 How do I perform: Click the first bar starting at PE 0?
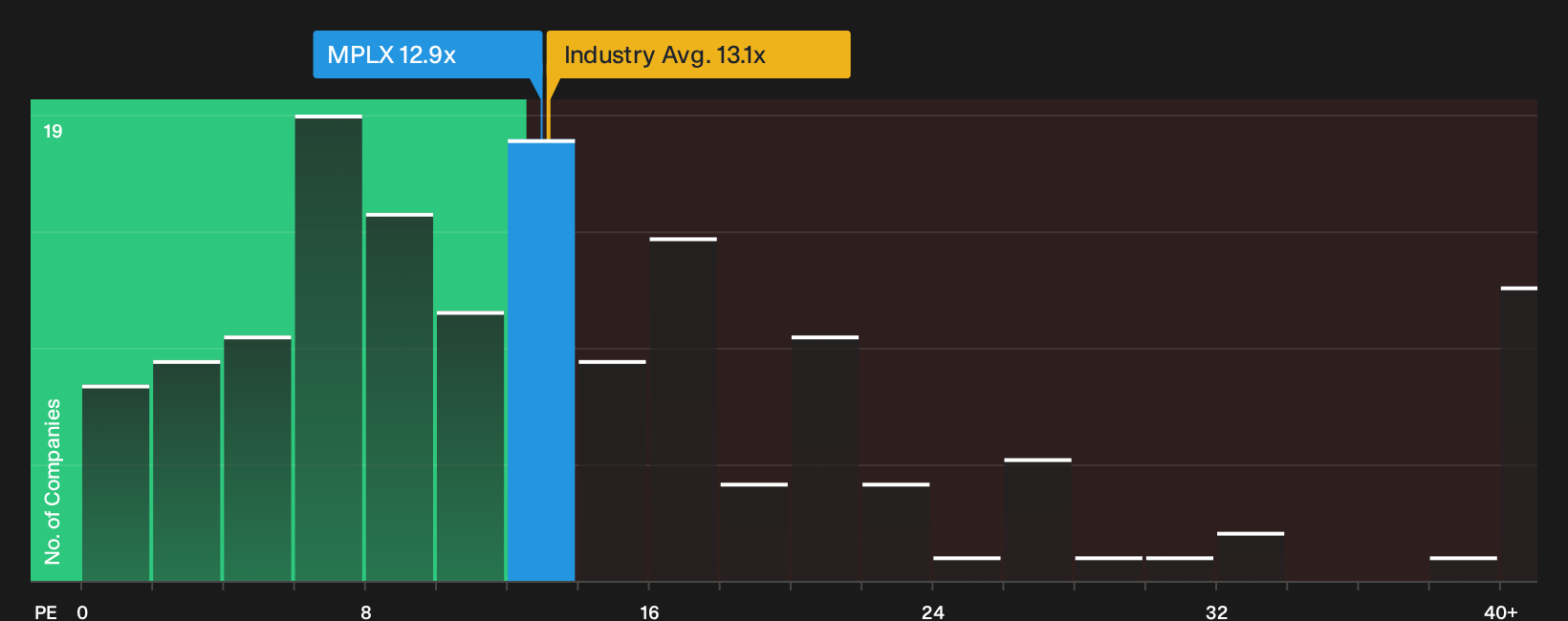pyautogui.click(x=116, y=483)
